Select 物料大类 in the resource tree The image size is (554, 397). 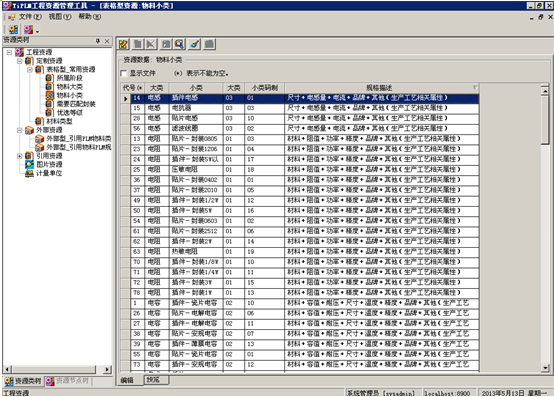[x=70, y=87]
